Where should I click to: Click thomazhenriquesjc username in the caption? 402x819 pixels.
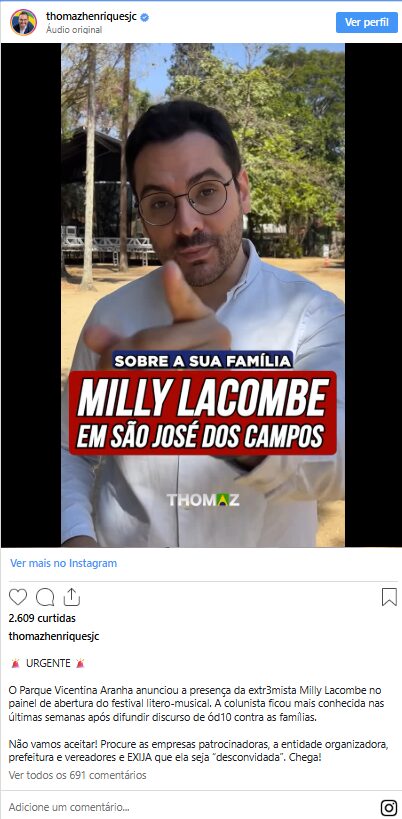(54, 636)
